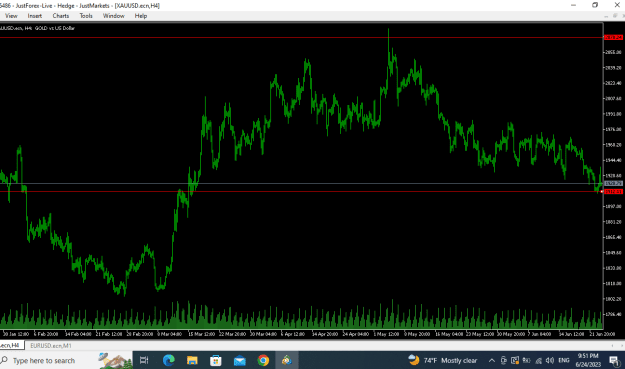
Task: Open the weather widget showing 74°F
Action: tap(442, 360)
